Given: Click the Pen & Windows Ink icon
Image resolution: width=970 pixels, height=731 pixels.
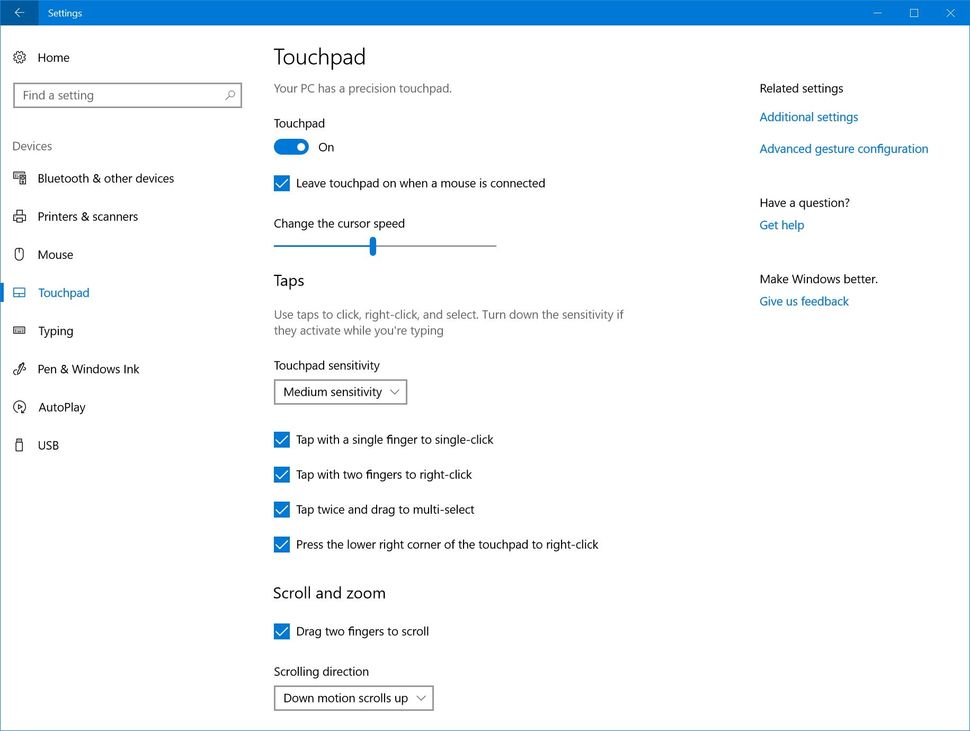Looking at the screenshot, I should click(x=19, y=369).
